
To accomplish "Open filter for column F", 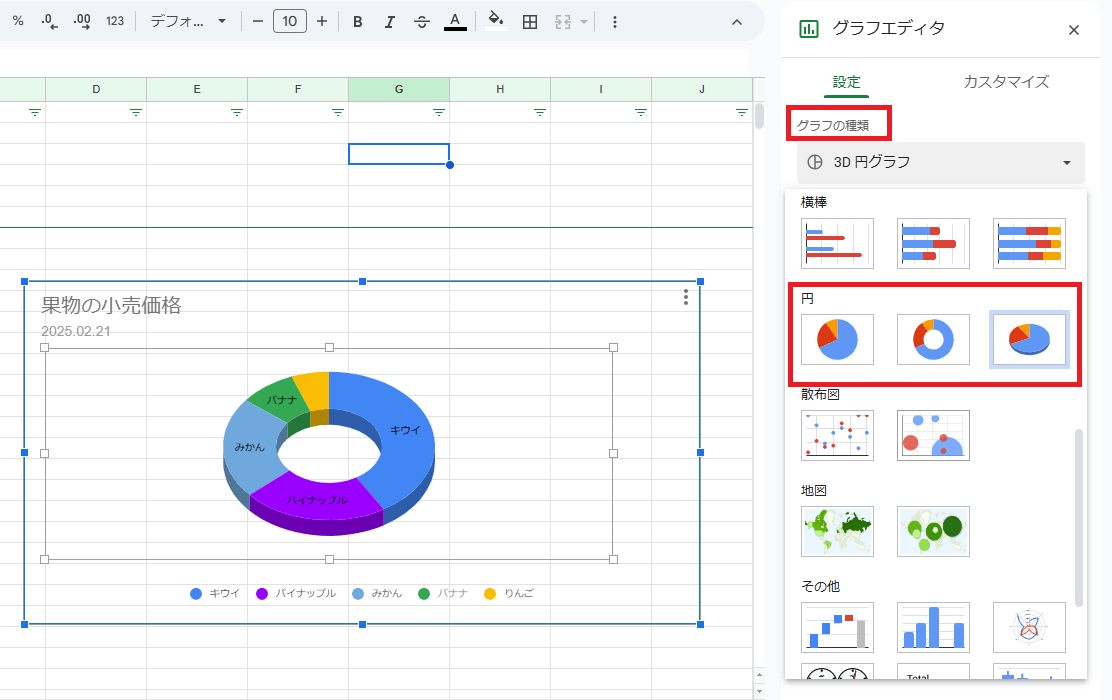I will pos(338,112).
